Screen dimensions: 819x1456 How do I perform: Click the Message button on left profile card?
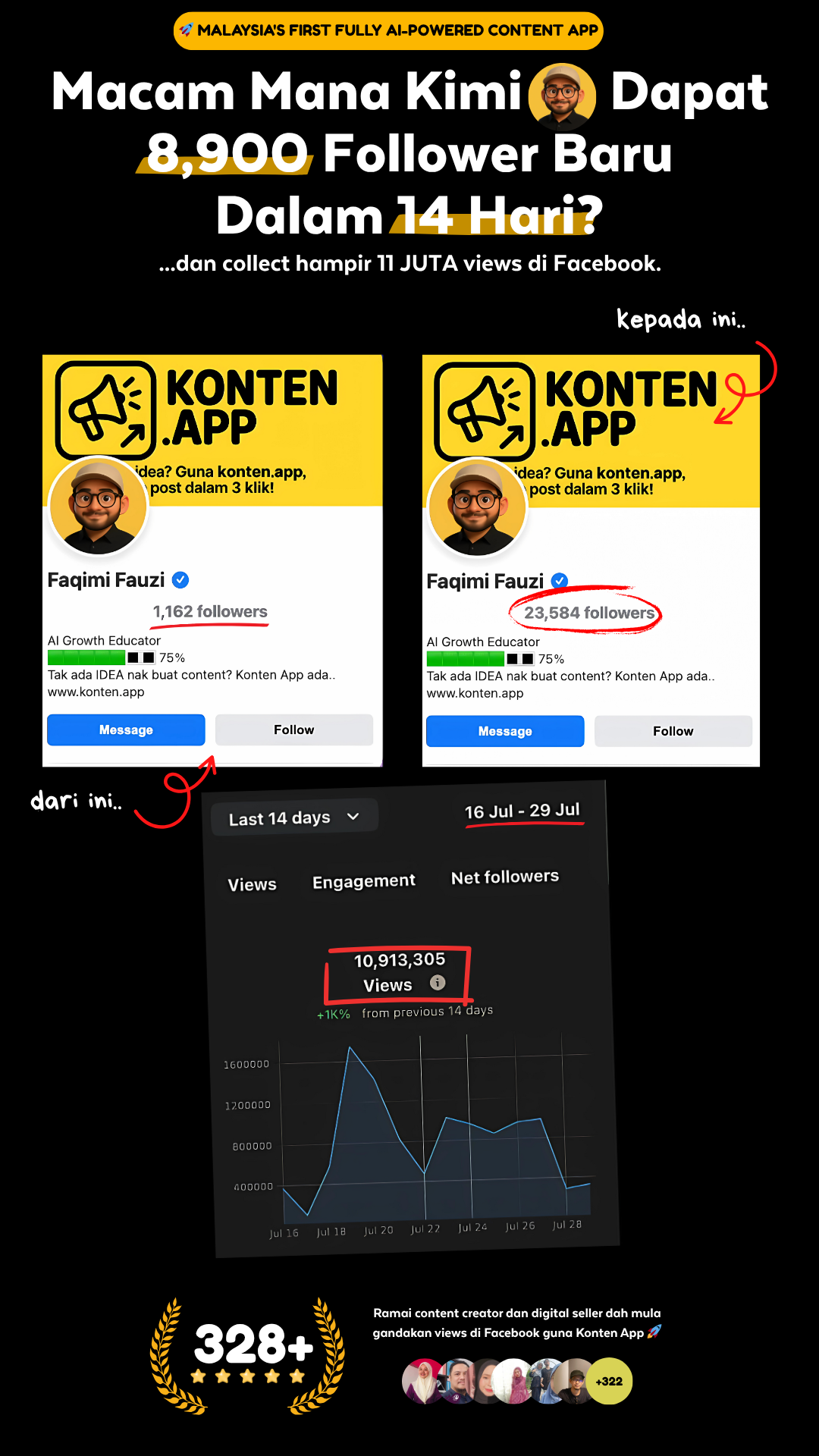pos(126,730)
